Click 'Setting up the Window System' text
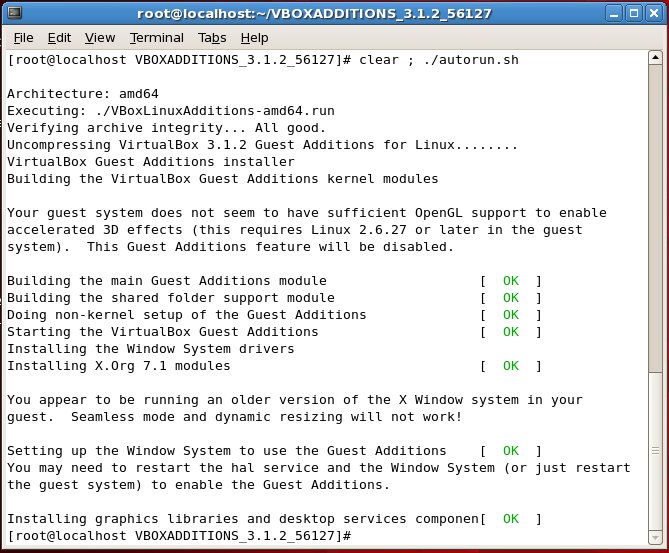The image size is (669, 553). 227,451
